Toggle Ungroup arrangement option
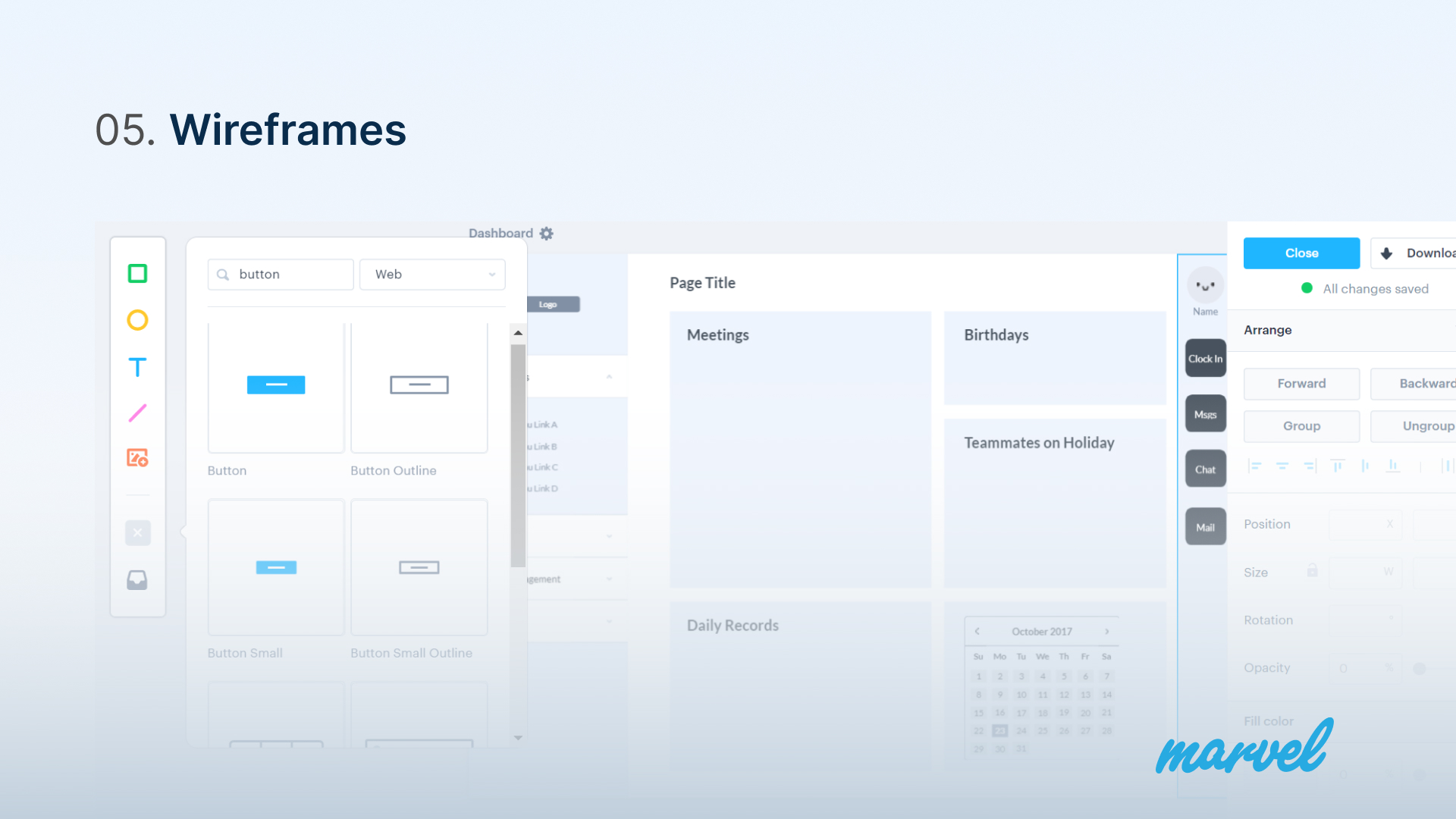1456x819 pixels. [x=1421, y=425]
